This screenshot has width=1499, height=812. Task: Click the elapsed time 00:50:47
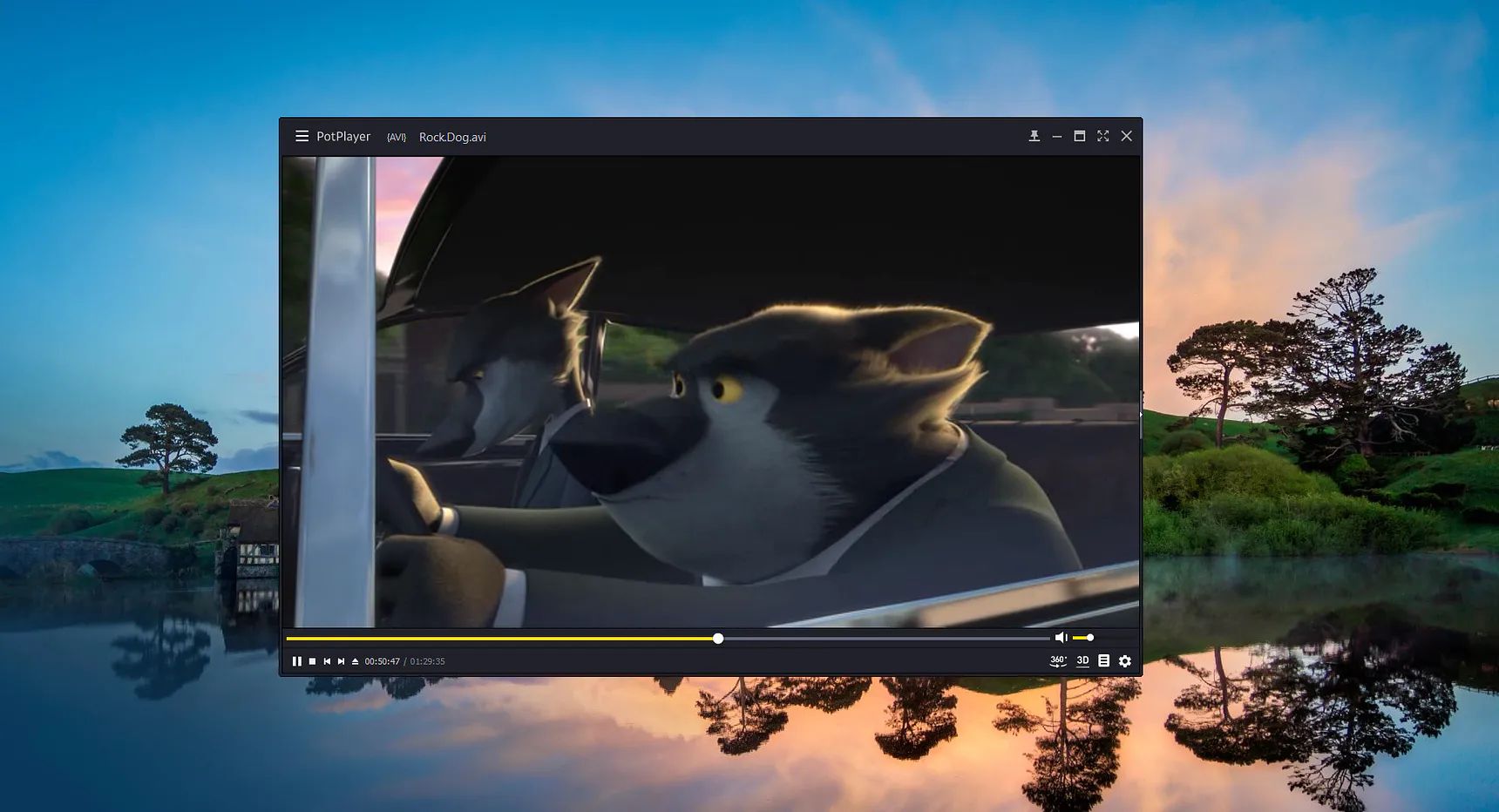click(x=382, y=661)
